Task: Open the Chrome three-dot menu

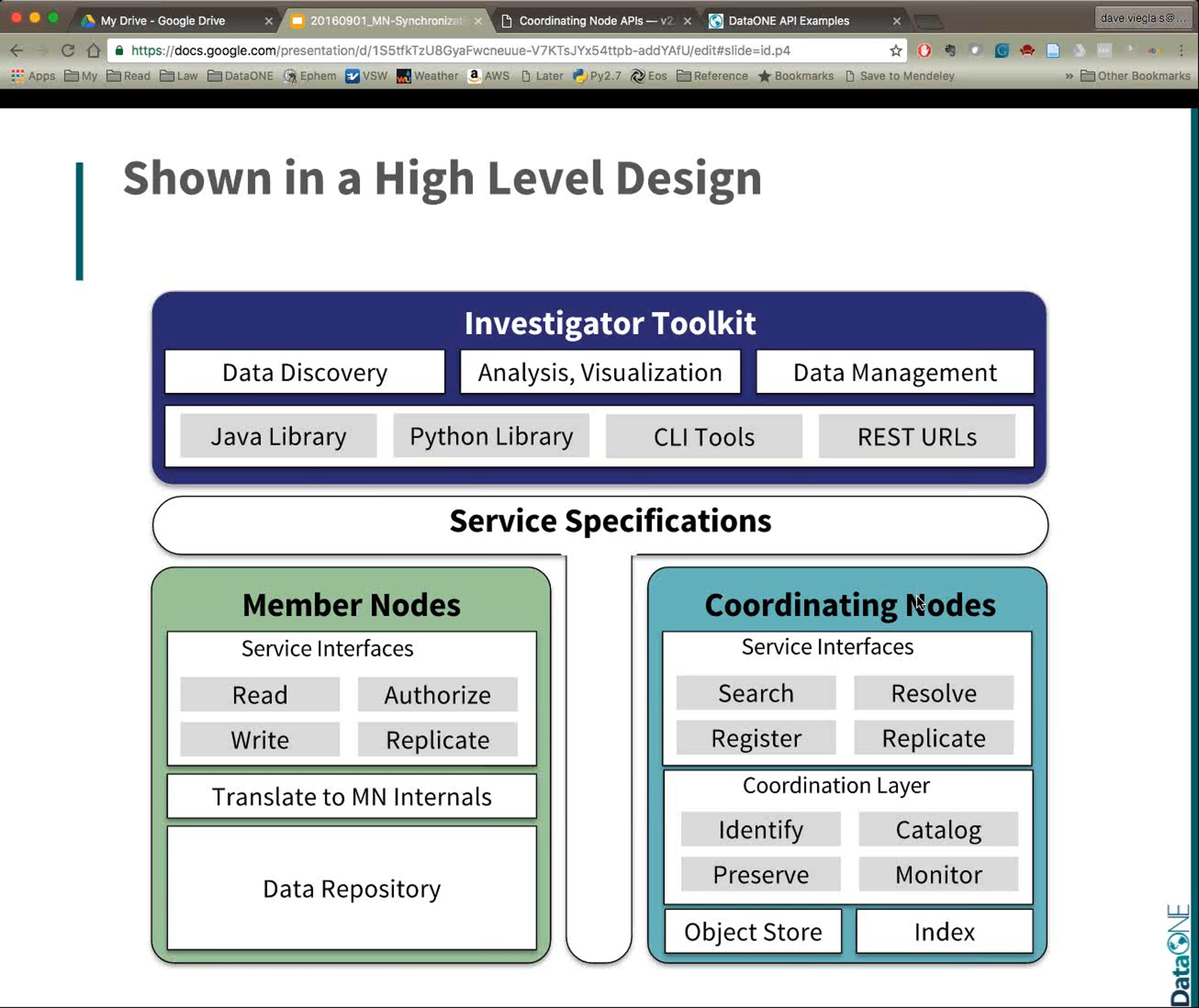Action: click(x=1182, y=50)
